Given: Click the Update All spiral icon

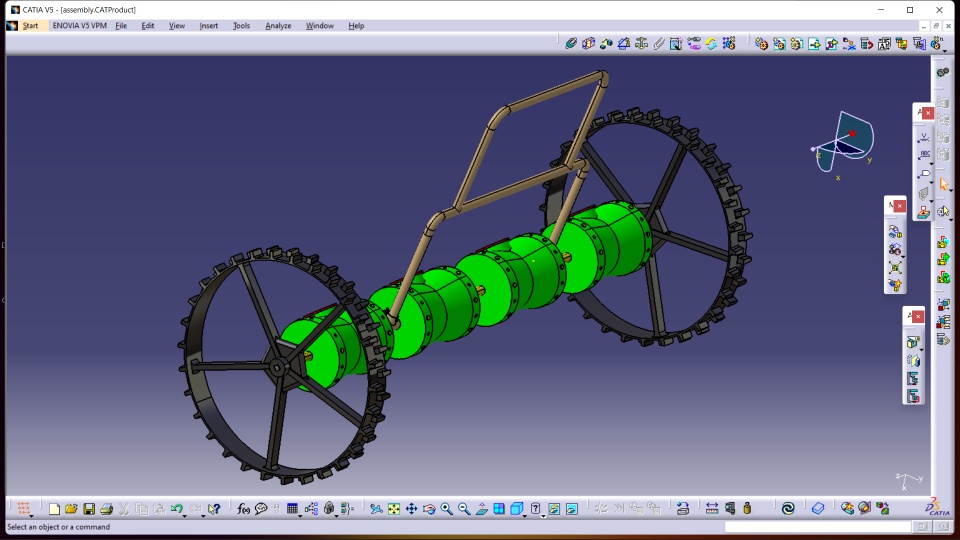Looking at the screenshot, I should (x=788, y=508).
